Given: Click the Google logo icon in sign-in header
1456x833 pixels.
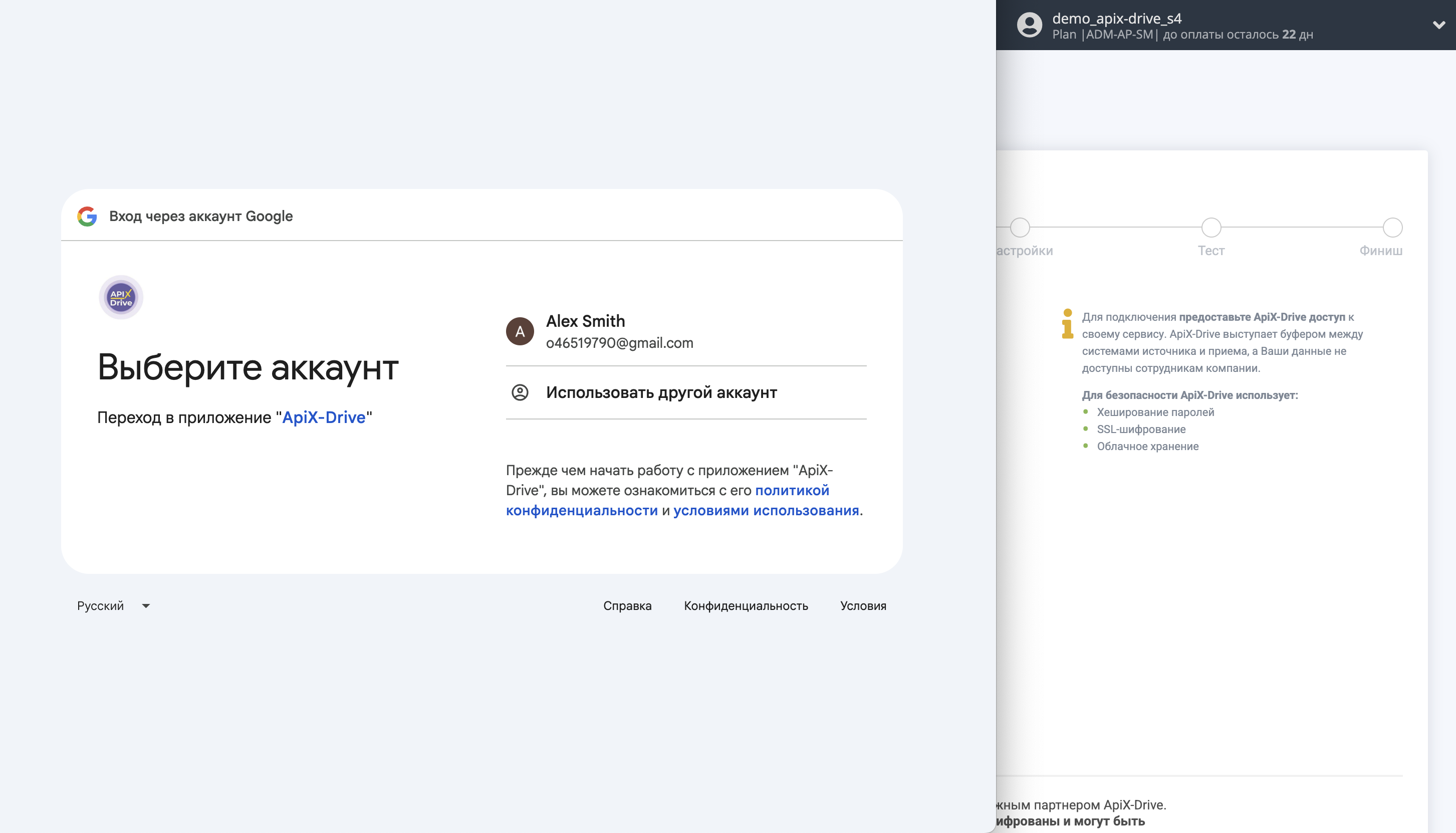Looking at the screenshot, I should coord(87,216).
